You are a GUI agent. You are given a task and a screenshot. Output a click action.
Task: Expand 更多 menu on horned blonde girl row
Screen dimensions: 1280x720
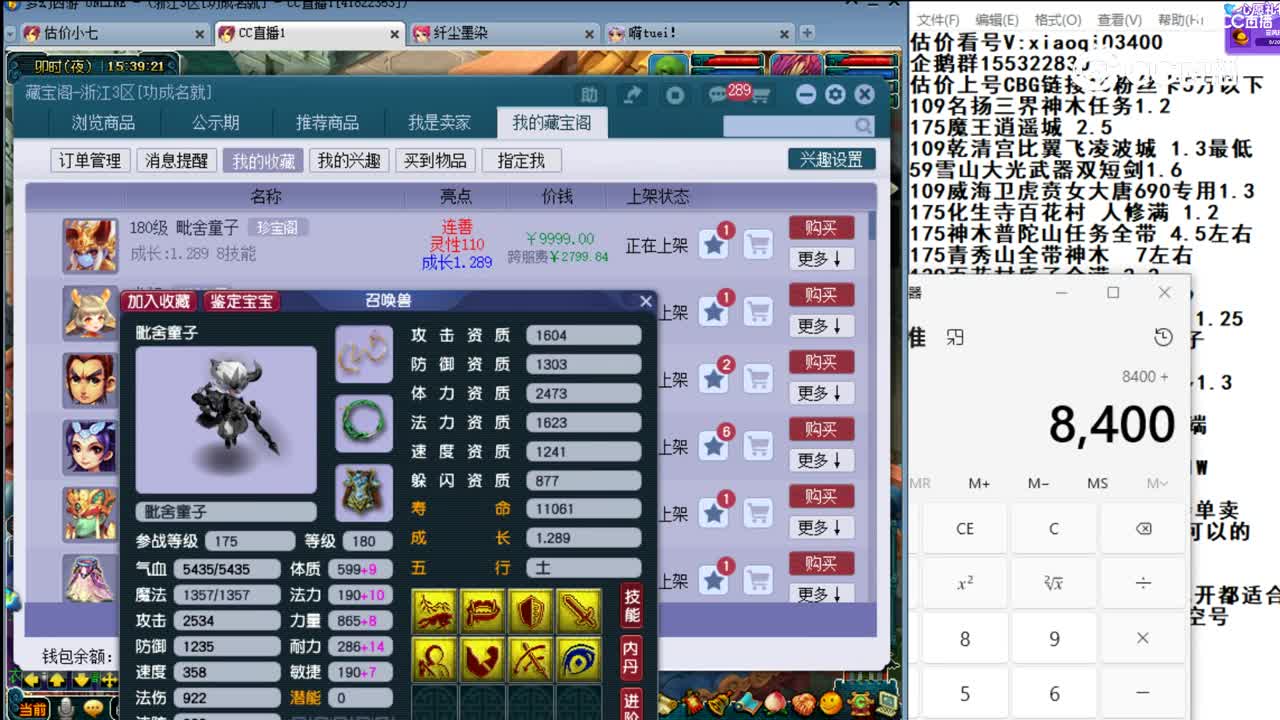click(x=820, y=326)
